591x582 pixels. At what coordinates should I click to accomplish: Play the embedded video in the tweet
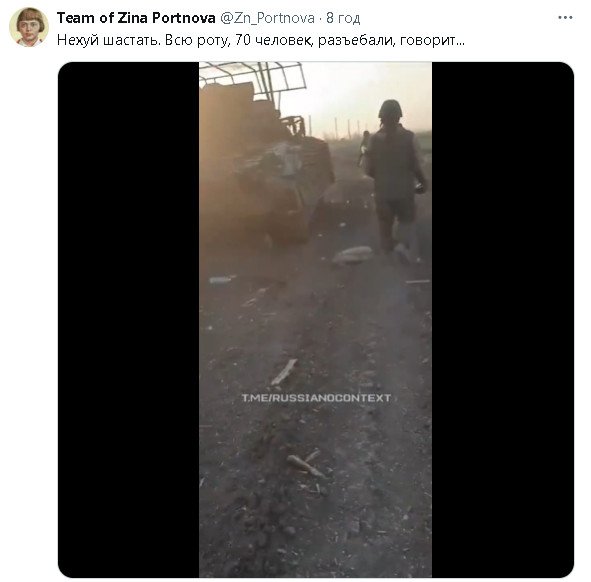click(x=315, y=320)
